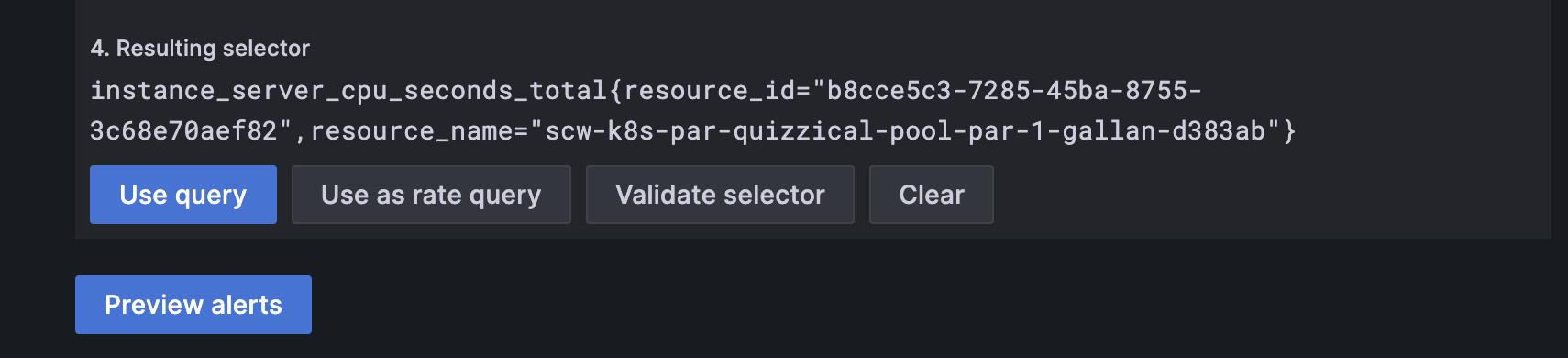1568x358 pixels.
Task: Click the Use query button
Action: [183, 195]
